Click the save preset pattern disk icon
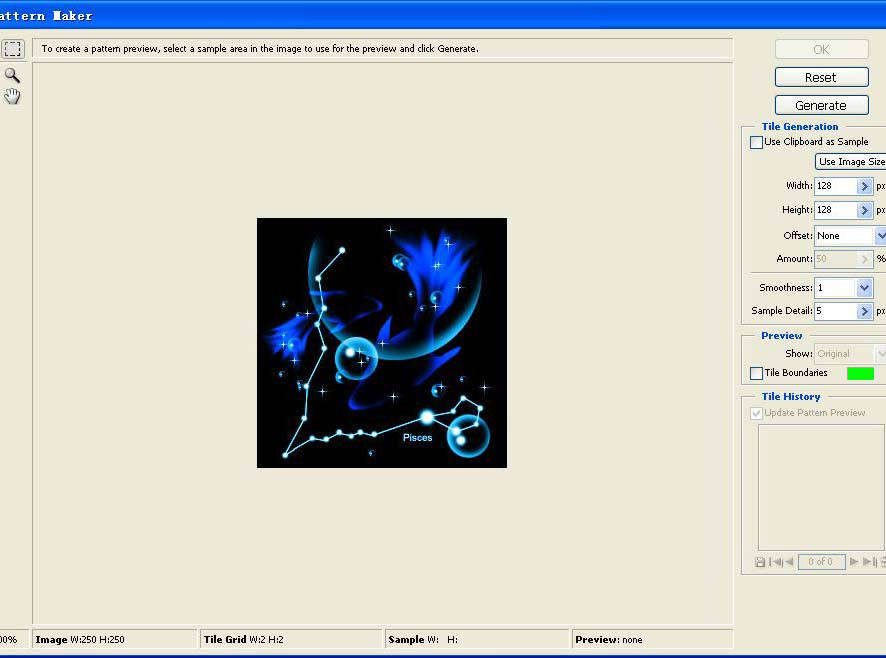This screenshot has width=886, height=658. [760, 562]
